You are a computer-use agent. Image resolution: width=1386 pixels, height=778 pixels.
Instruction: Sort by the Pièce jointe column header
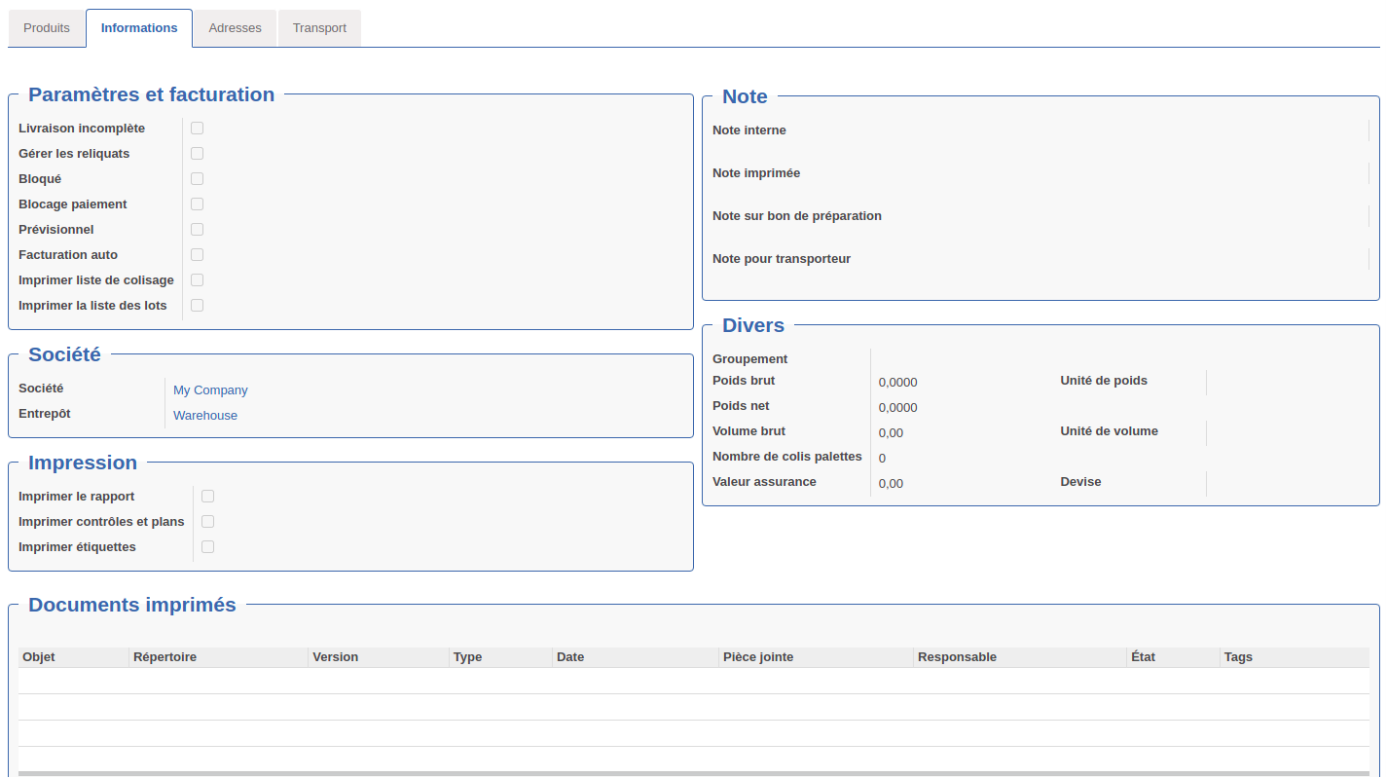pos(816,657)
